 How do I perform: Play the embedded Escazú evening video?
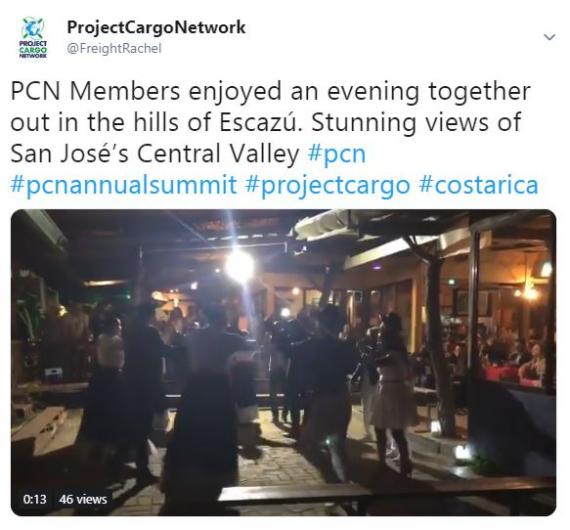pyautogui.click(x=284, y=362)
